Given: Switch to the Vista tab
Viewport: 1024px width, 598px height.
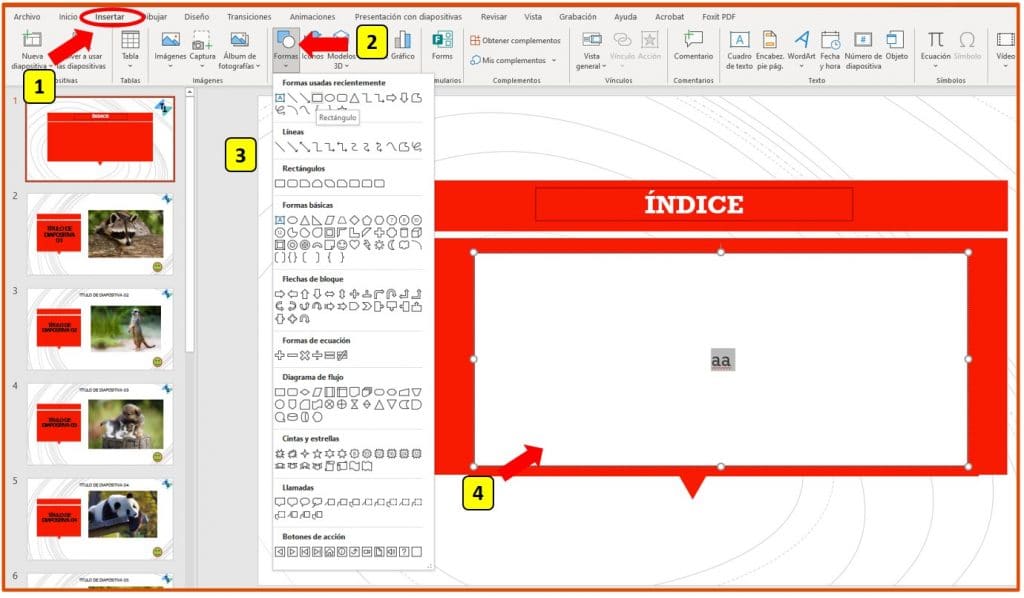Looking at the screenshot, I should click(x=533, y=16).
